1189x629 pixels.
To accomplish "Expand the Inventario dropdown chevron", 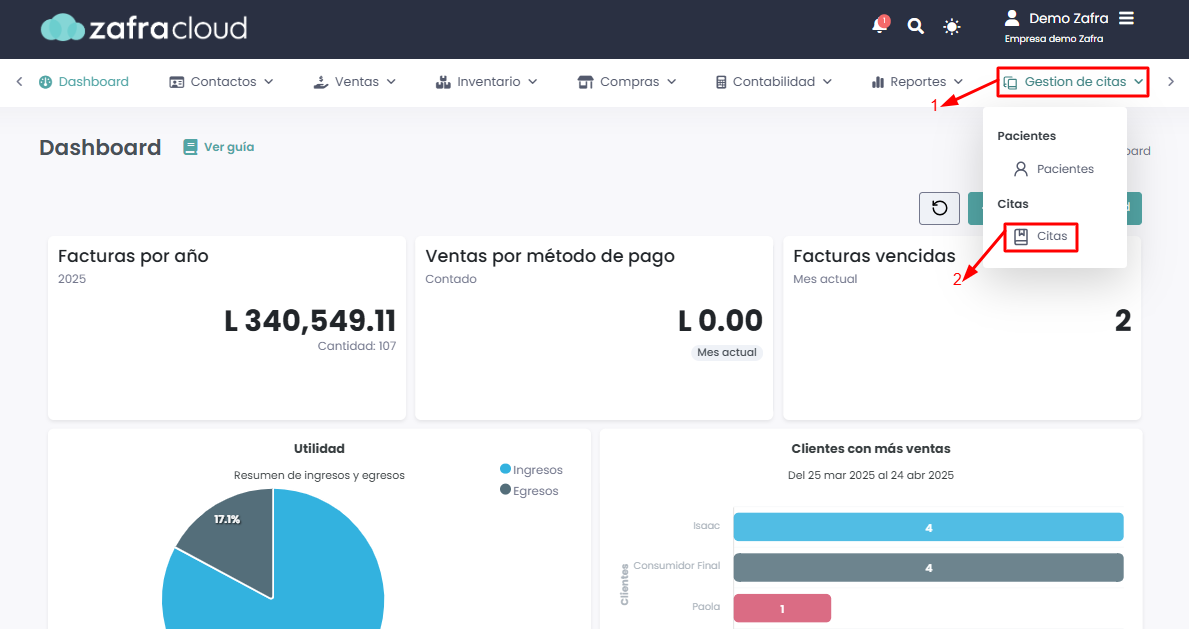I will click(532, 82).
